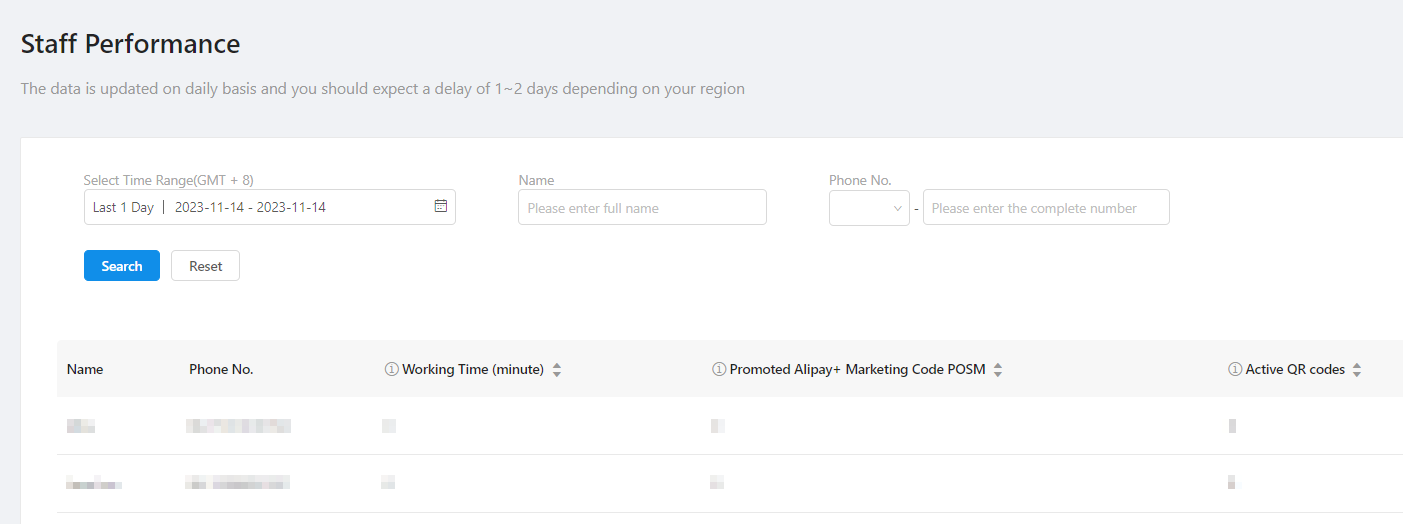
Task: Open the calendar icon in date range
Action: point(441,207)
